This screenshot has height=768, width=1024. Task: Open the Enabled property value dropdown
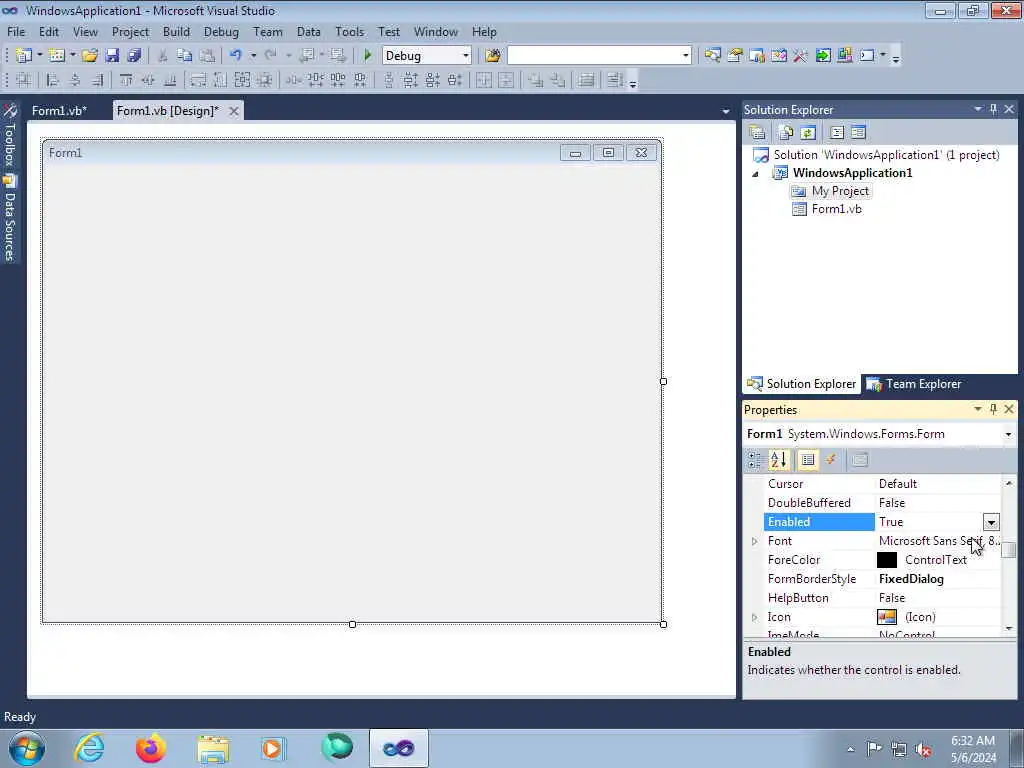991,522
